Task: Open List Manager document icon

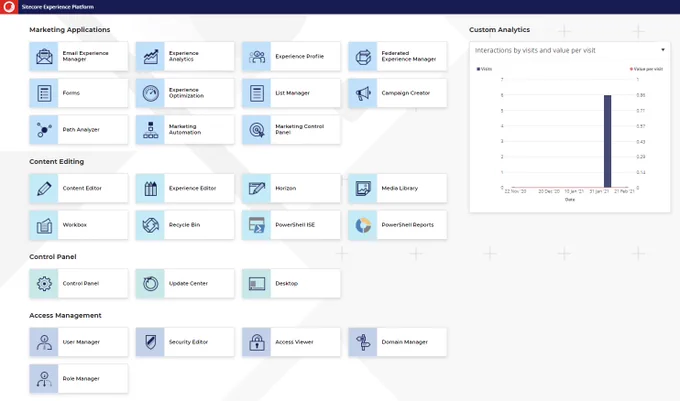Action: pos(256,93)
